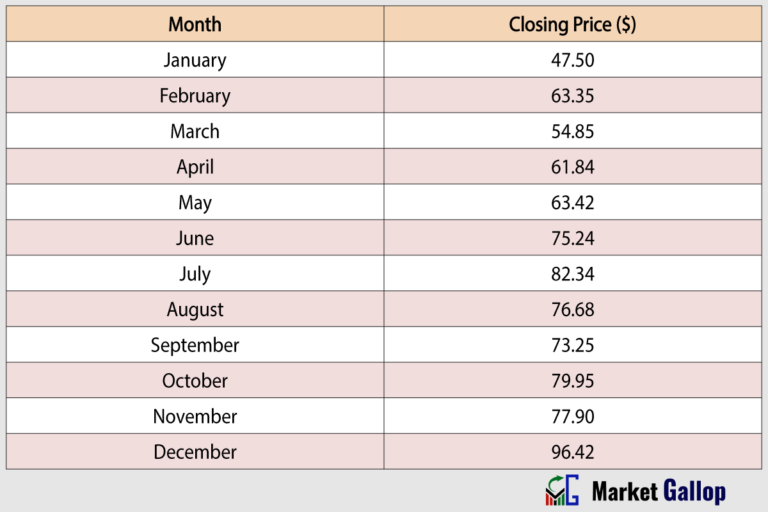Click the 79.95 October price cell
The width and height of the screenshot is (768, 512).
click(572, 381)
